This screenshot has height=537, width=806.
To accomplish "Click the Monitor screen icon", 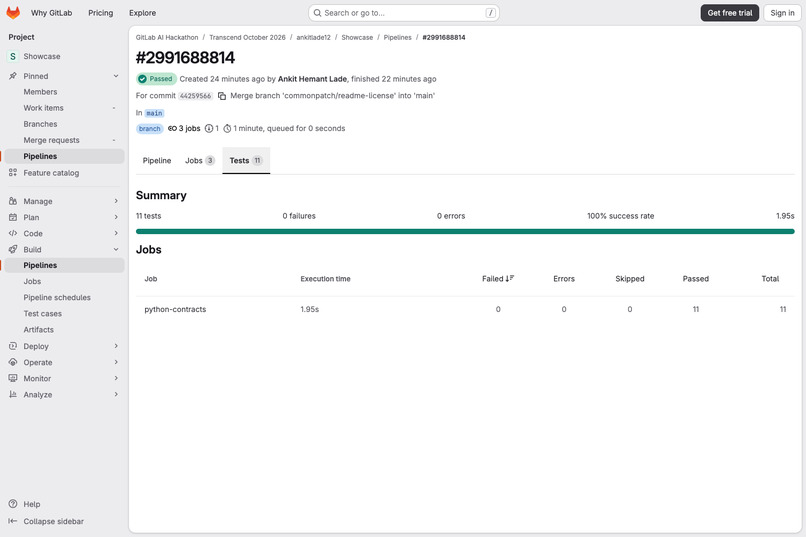I will (x=13, y=378).
